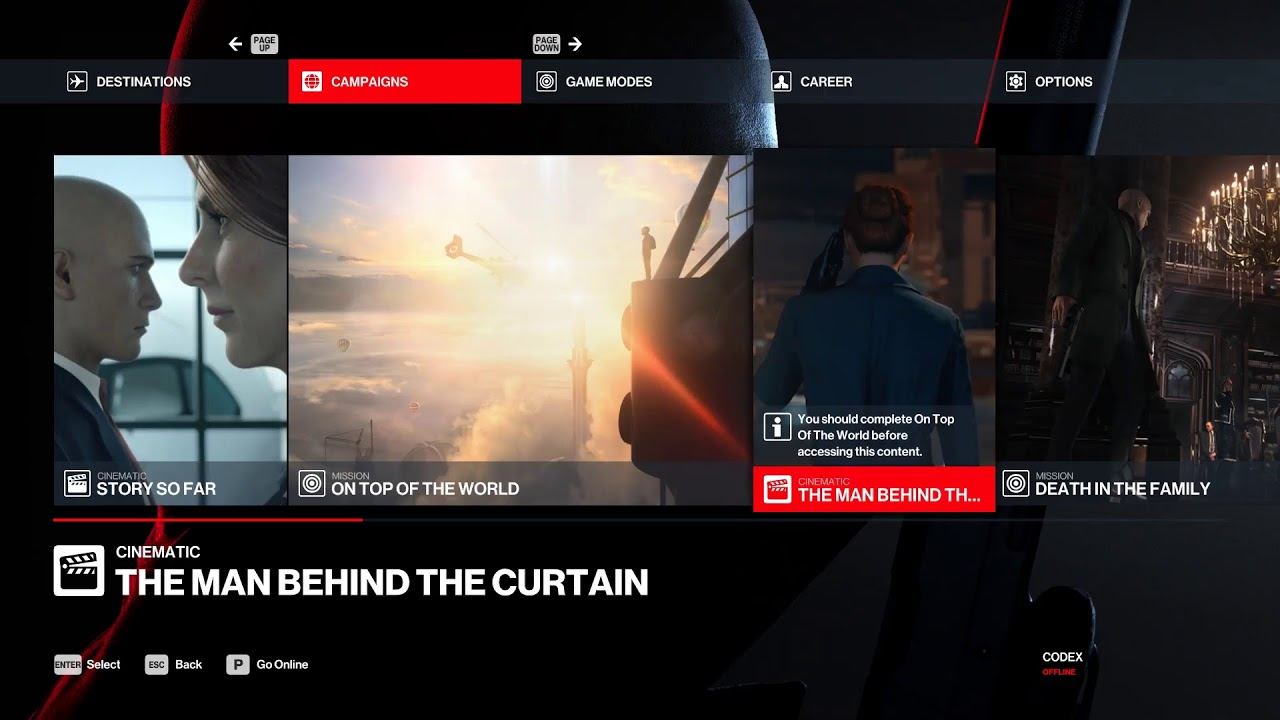
Task: Click the P Go Online prompt
Action: (x=267, y=664)
